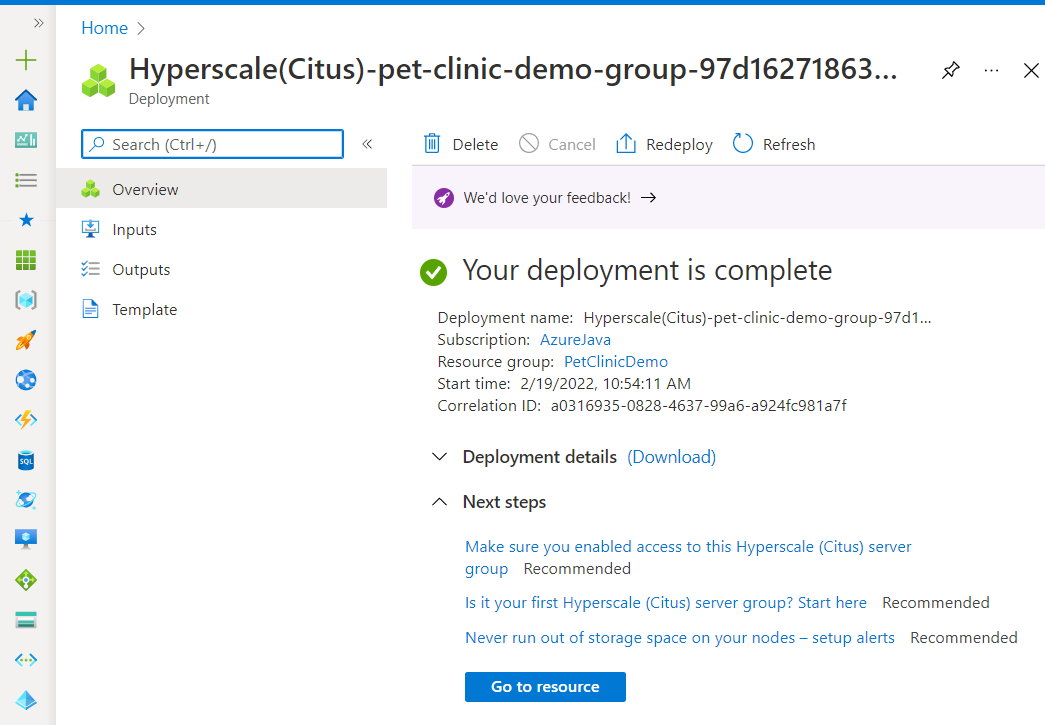
Task: Click the green deployment cubes icon in header
Action: click(x=99, y=81)
